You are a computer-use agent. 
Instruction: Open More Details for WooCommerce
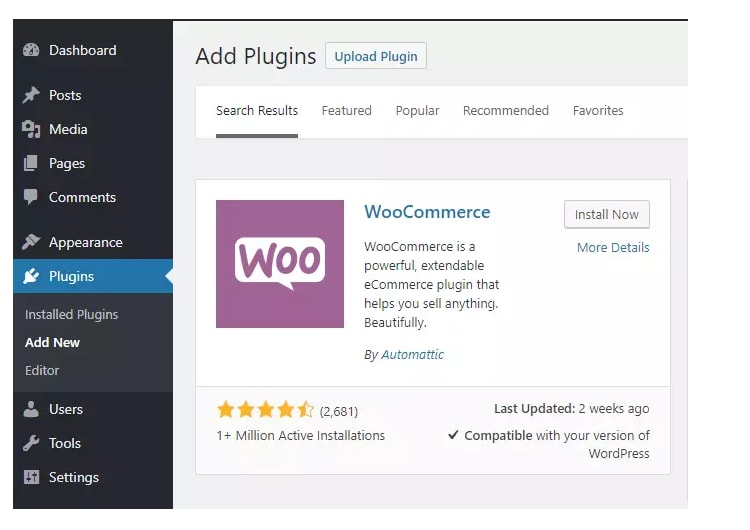(x=613, y=247)
